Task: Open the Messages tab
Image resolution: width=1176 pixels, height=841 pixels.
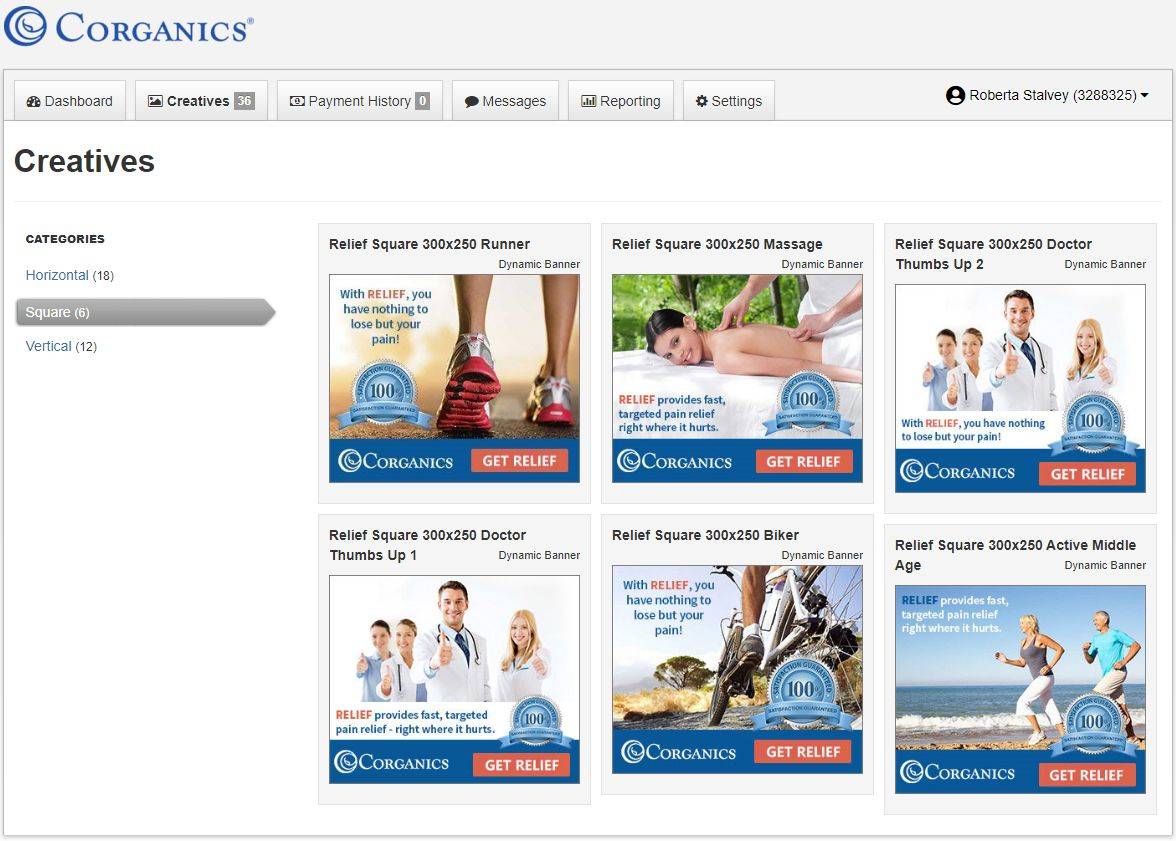Action: tap(506, 101)
